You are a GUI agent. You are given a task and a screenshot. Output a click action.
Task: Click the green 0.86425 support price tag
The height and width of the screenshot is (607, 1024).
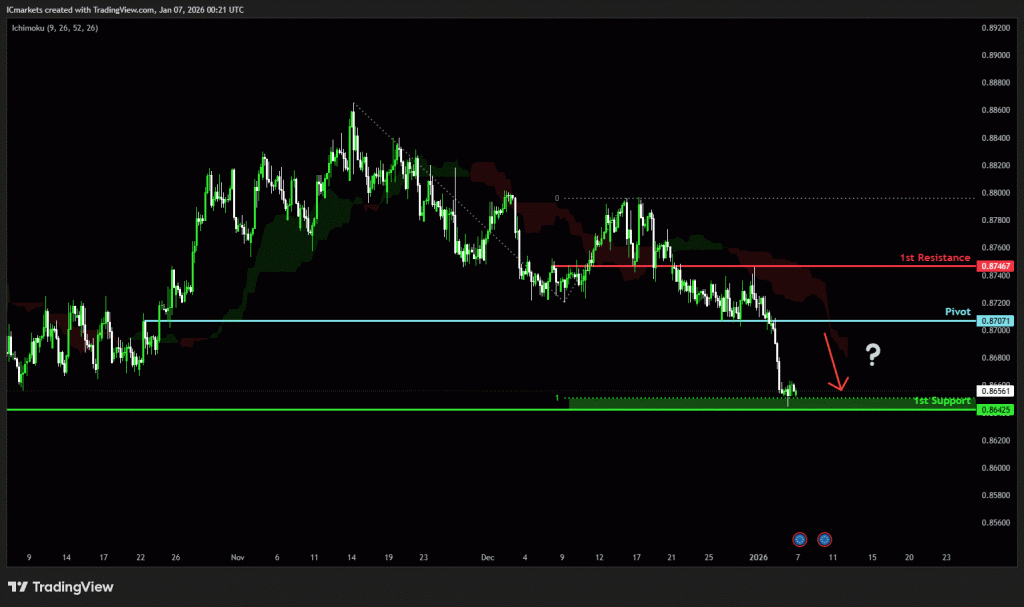point(997,410)
